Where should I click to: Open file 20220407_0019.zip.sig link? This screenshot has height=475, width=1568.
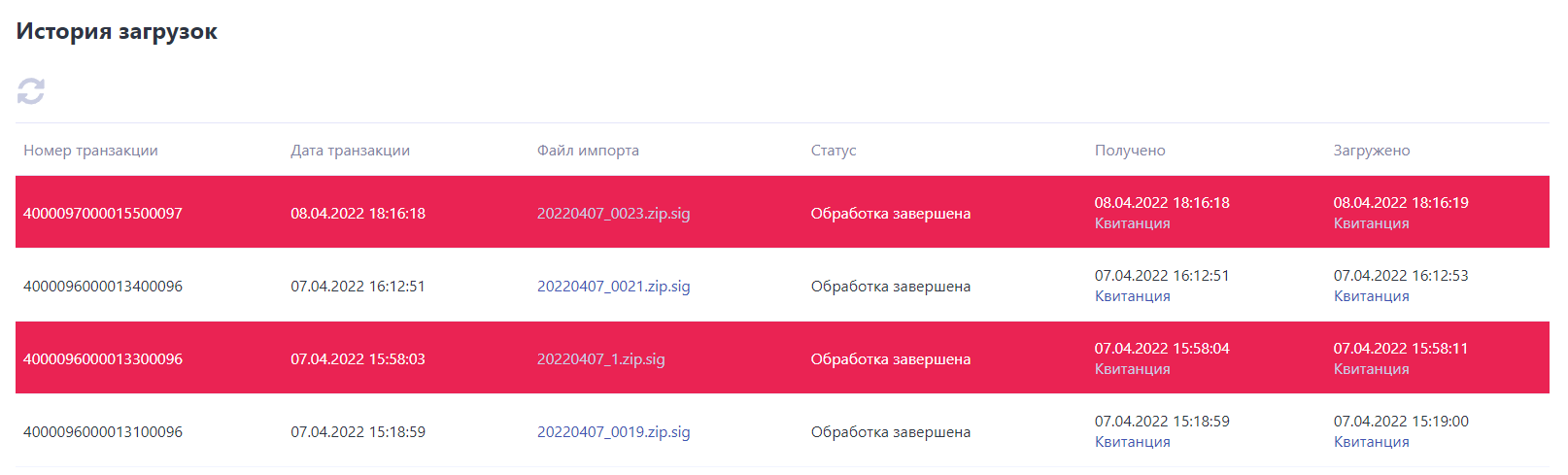tap(613, 432)
